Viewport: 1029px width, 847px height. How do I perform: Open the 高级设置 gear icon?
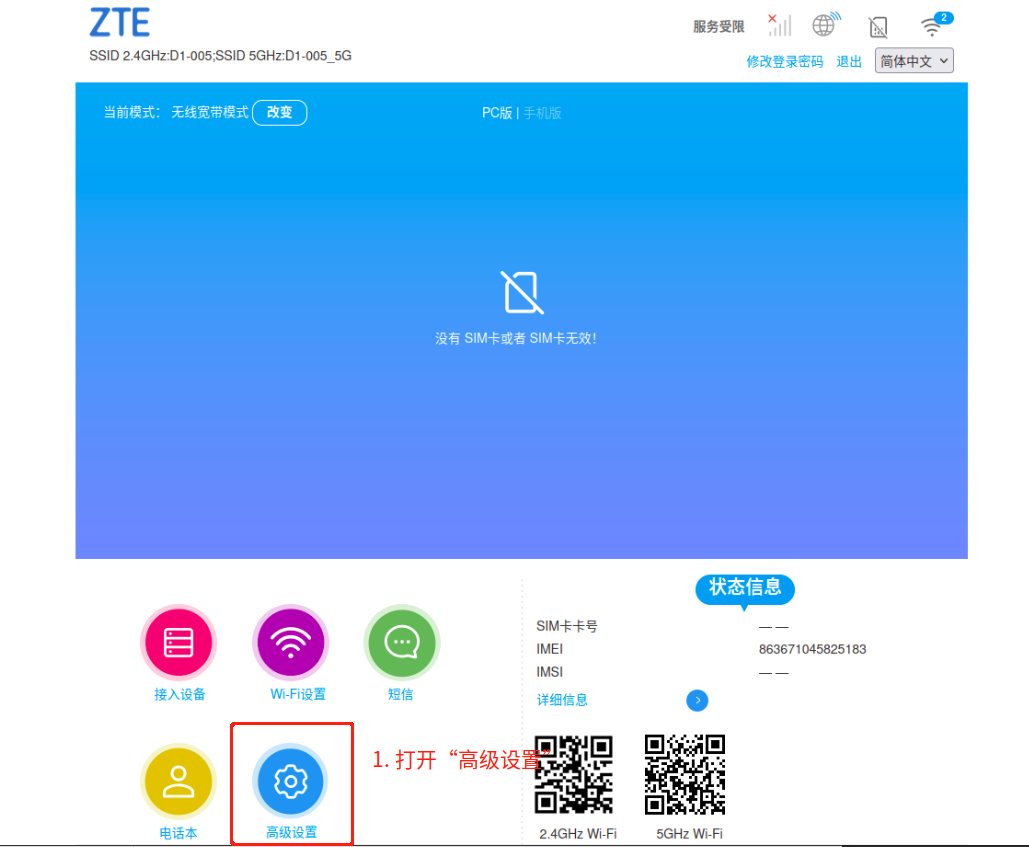point(291,781)
